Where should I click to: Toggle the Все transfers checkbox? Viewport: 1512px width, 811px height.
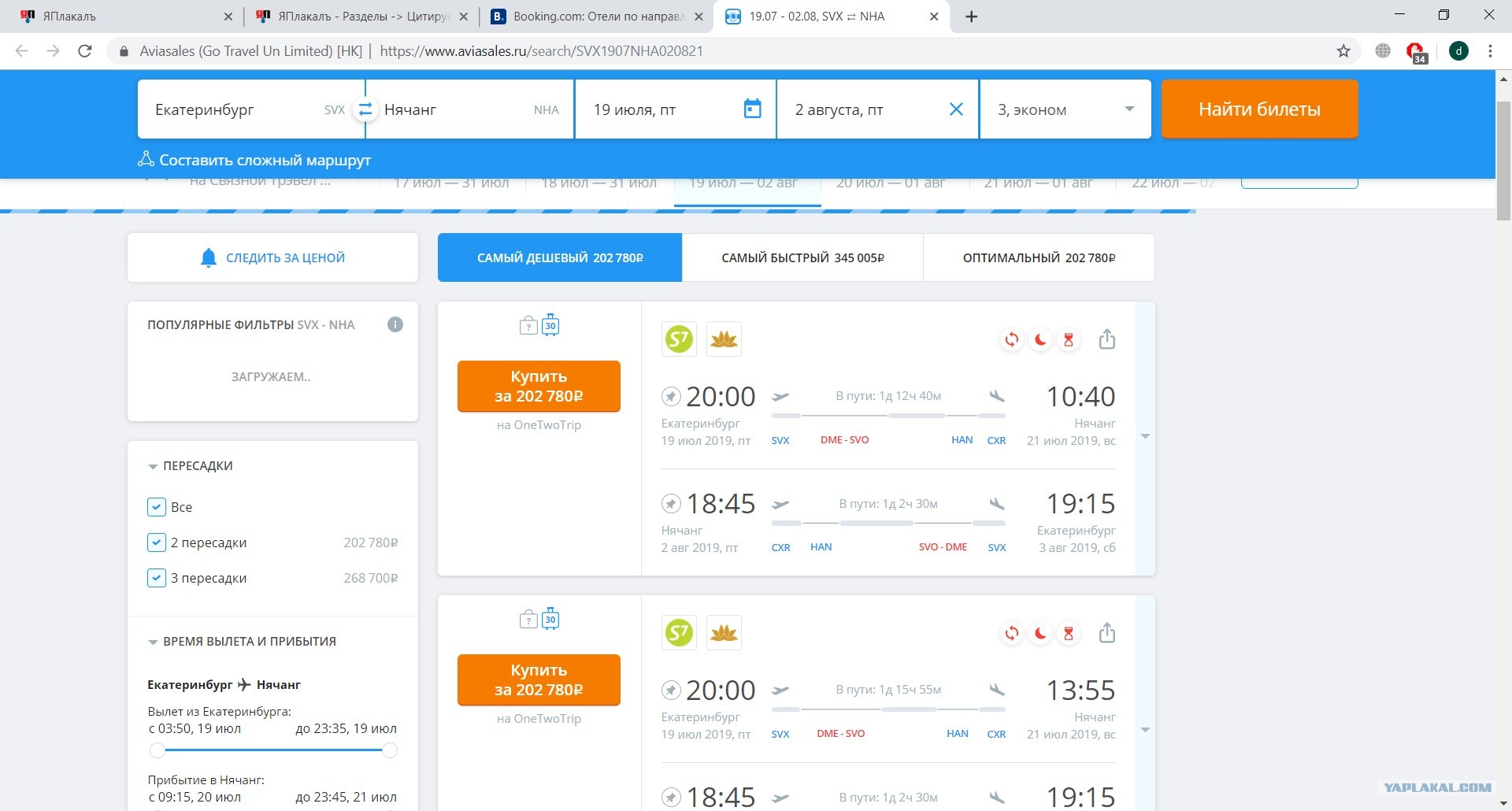(x=156, y=507)
